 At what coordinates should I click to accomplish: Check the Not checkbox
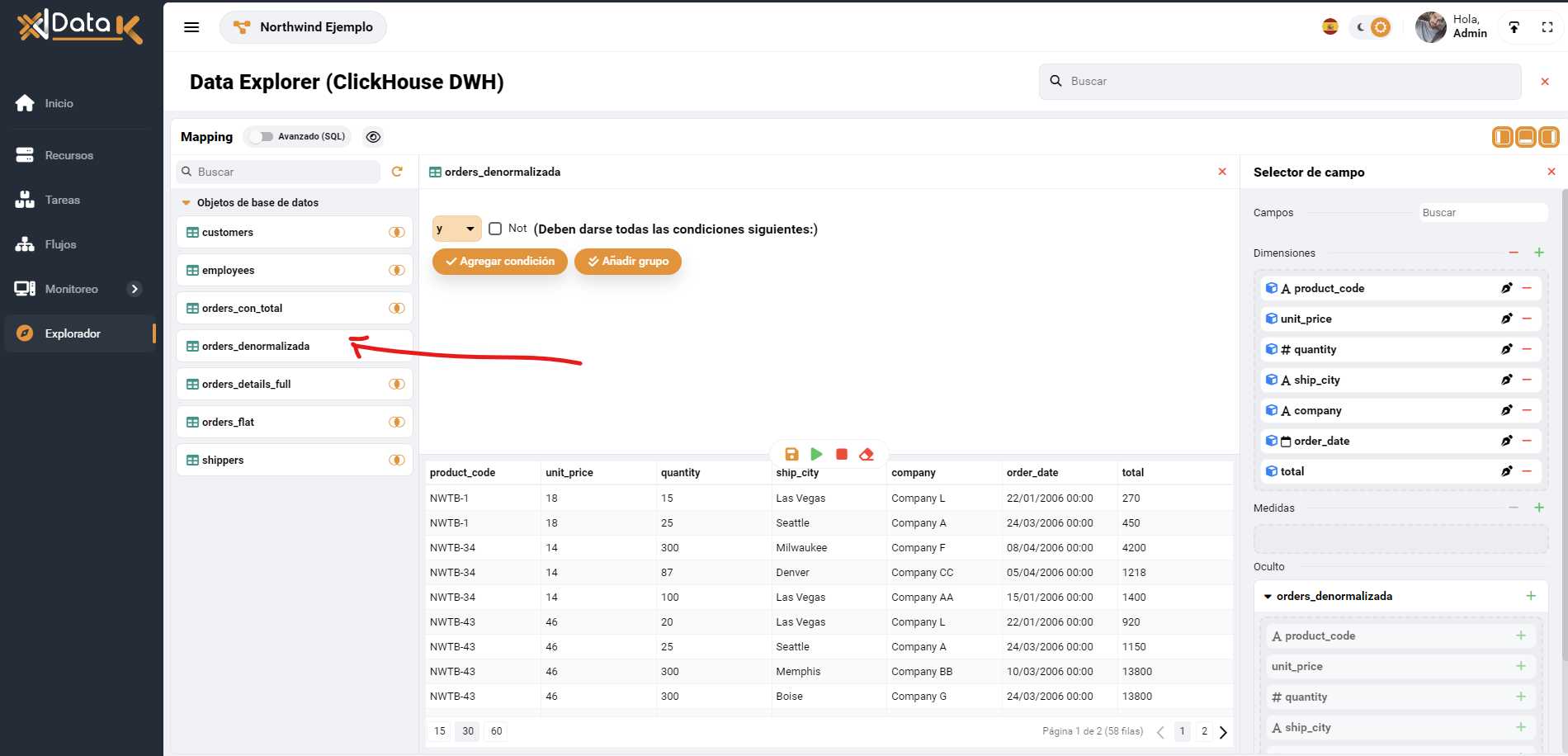[495, 229]
